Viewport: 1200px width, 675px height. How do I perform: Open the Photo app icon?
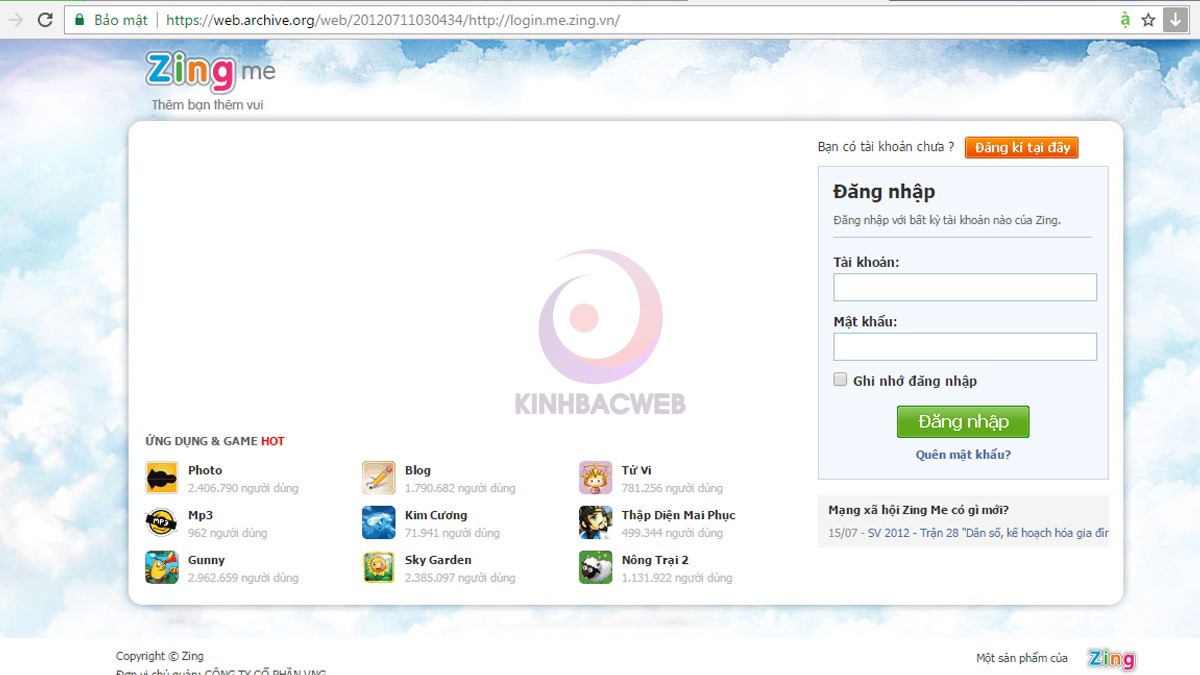pyautogui.click(x=161, y=478)
